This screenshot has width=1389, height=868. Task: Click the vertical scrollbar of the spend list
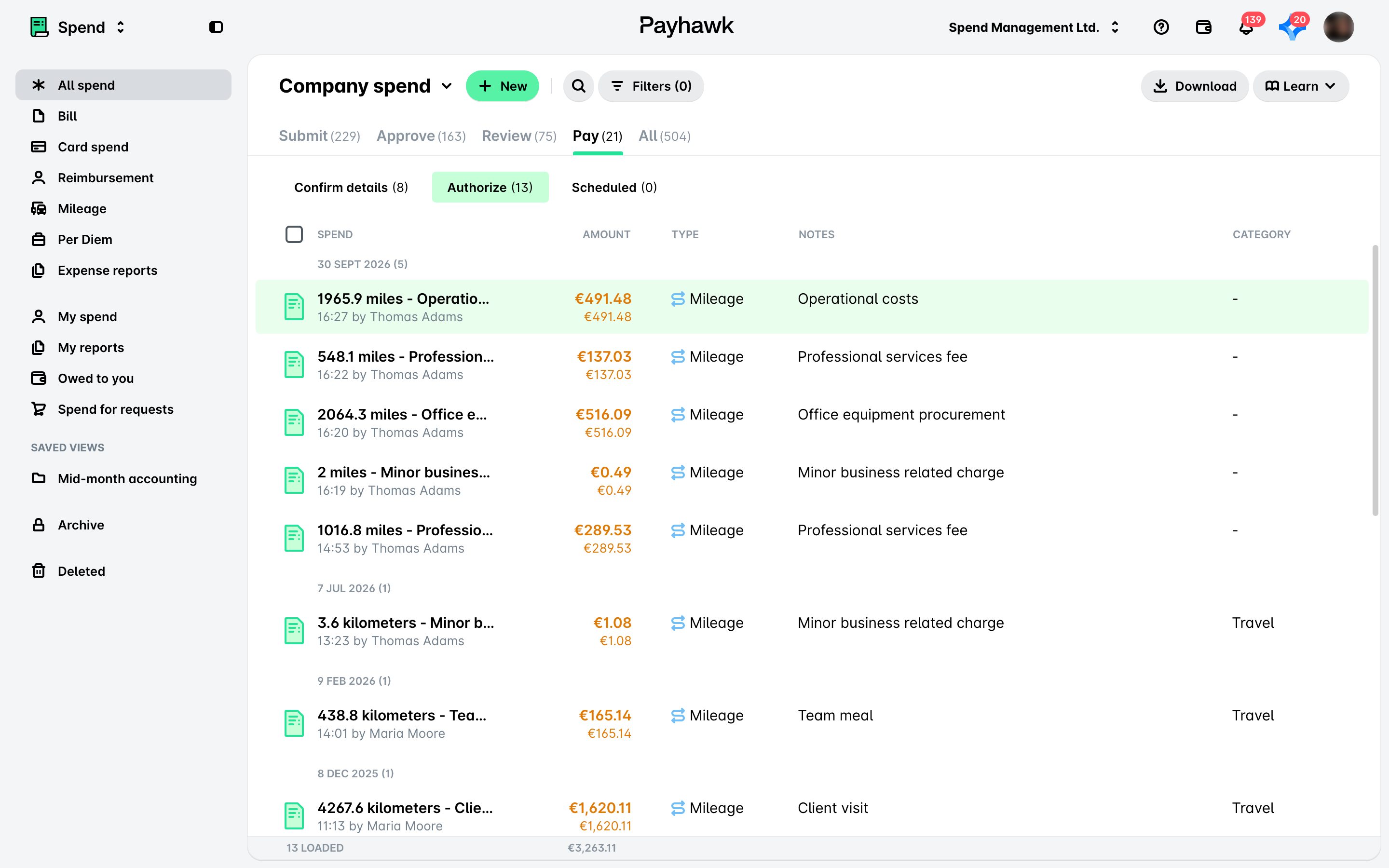pyautogui.click(x=1375, y=380)
